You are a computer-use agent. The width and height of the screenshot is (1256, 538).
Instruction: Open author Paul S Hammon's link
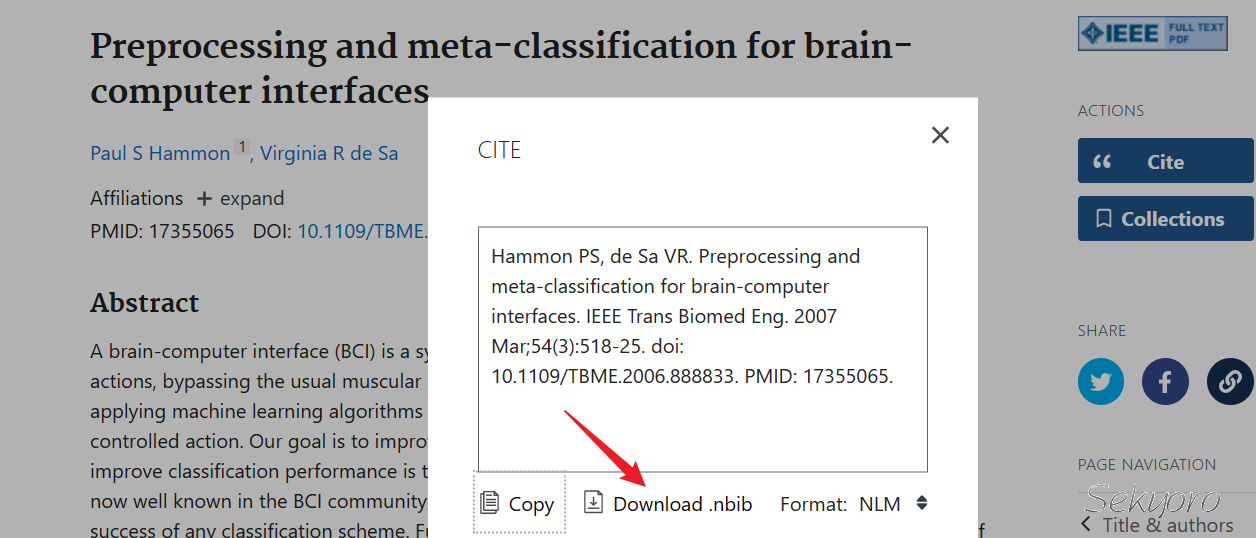click(160, 153)
